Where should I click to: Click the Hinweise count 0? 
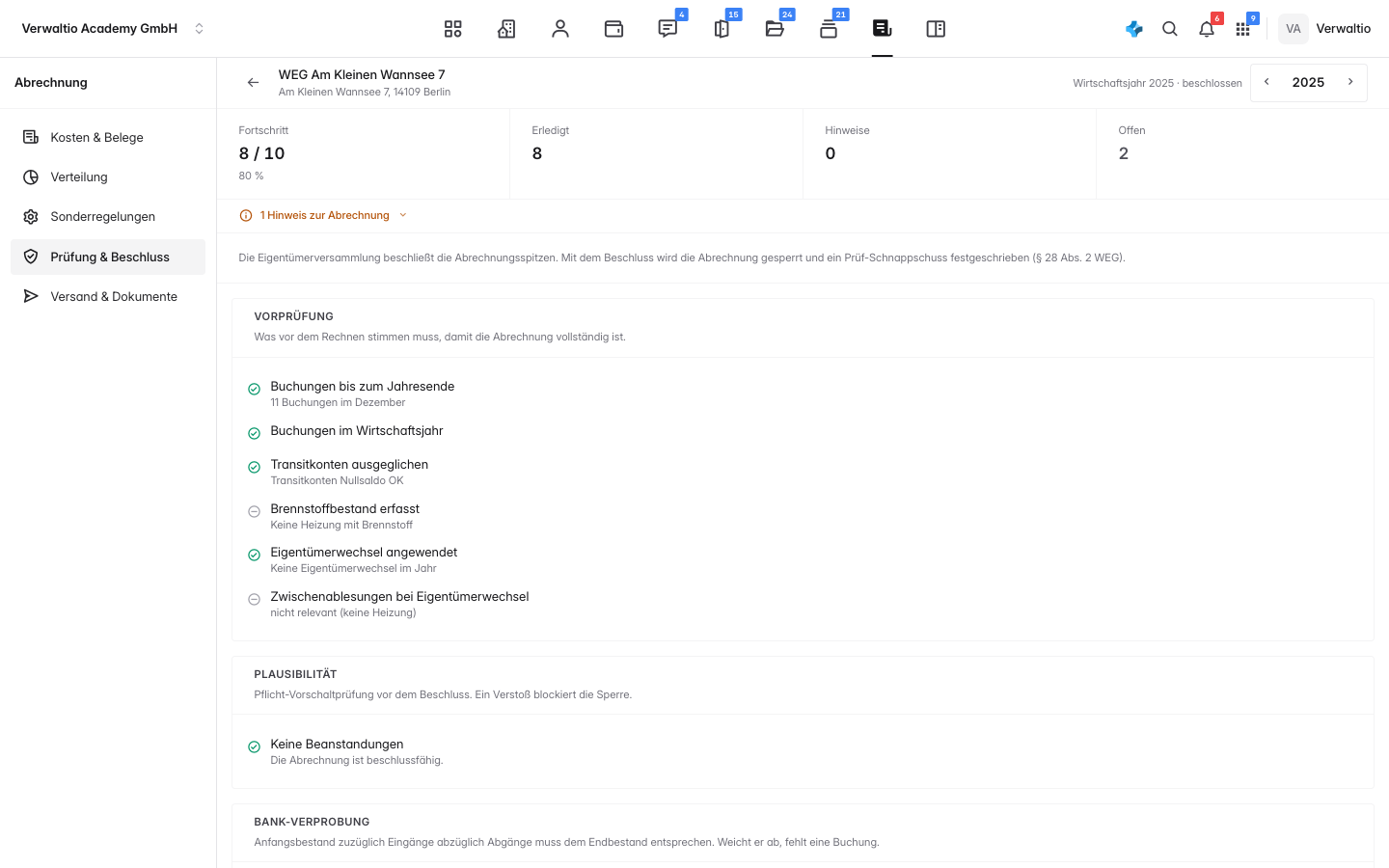coord(831,153)
